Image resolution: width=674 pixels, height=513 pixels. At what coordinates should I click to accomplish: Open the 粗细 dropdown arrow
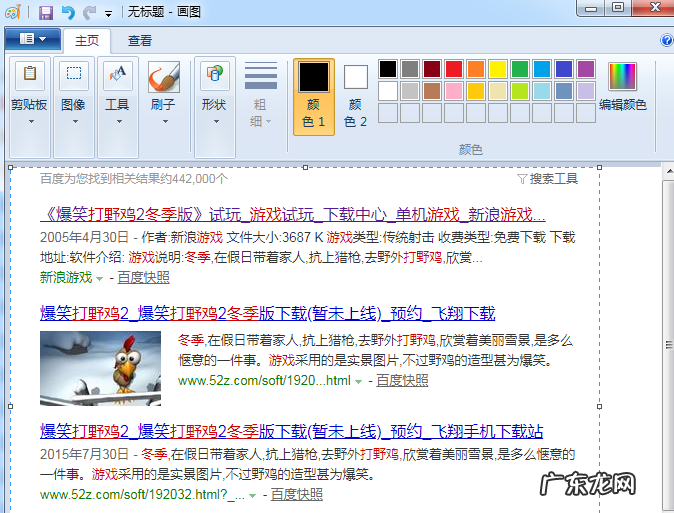269,122
